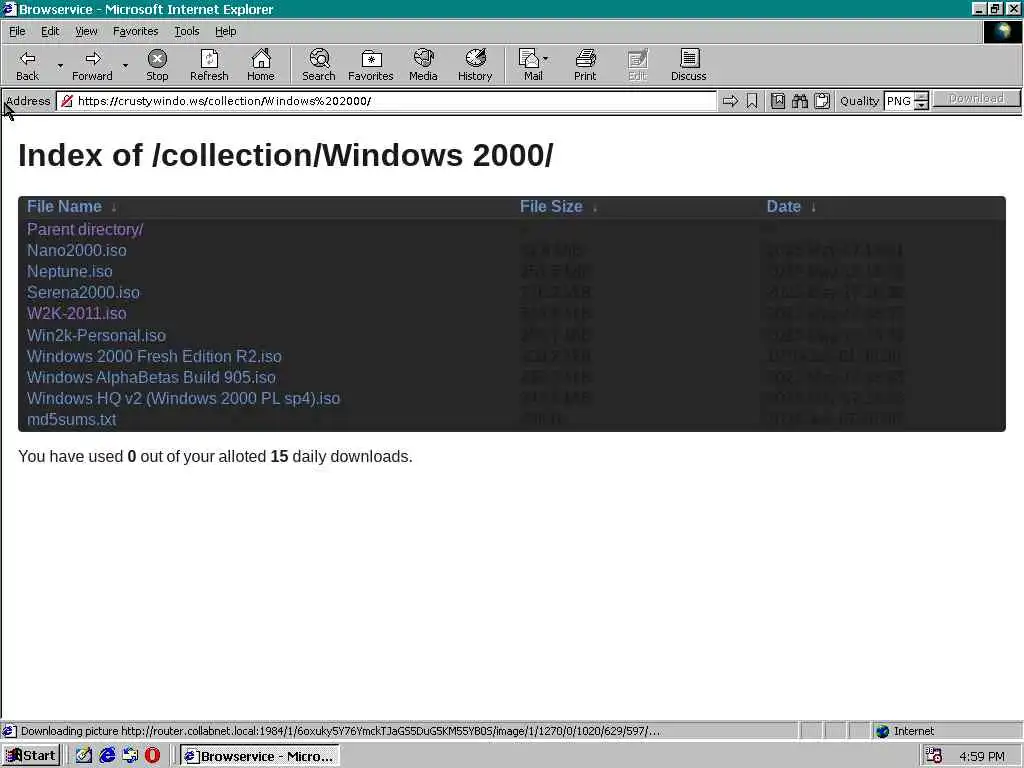1024x768 pixels.
Task: Click the Stop loading icon
Action: point(157,65)
